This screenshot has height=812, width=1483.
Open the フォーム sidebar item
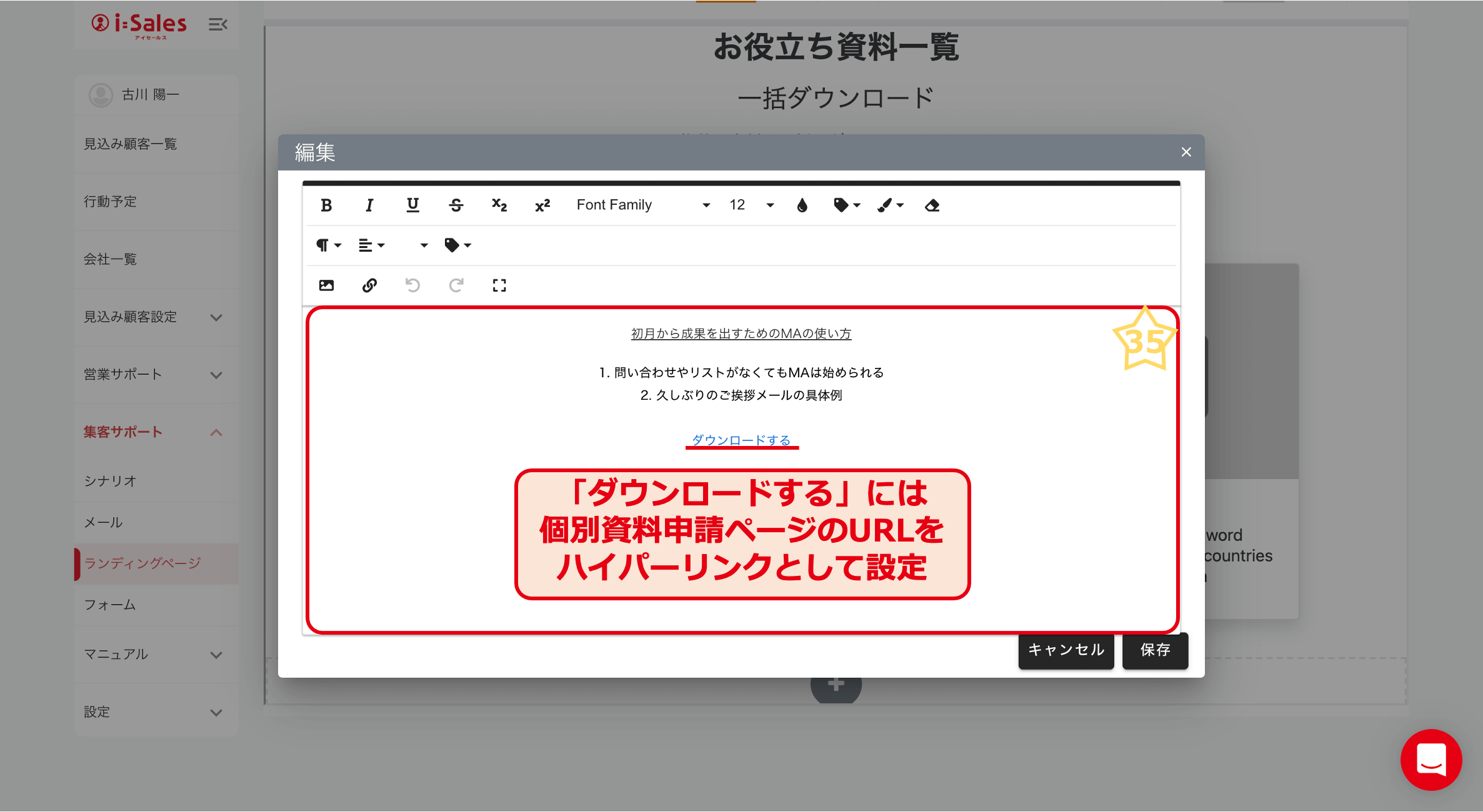110,605
